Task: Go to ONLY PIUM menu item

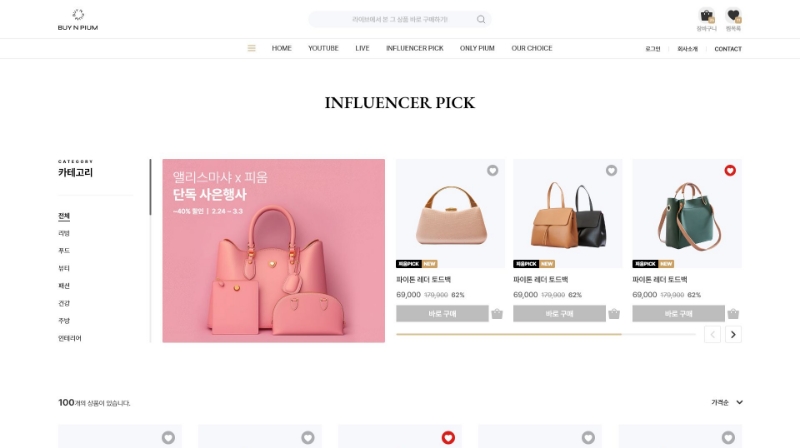Action: pos(477,48)
